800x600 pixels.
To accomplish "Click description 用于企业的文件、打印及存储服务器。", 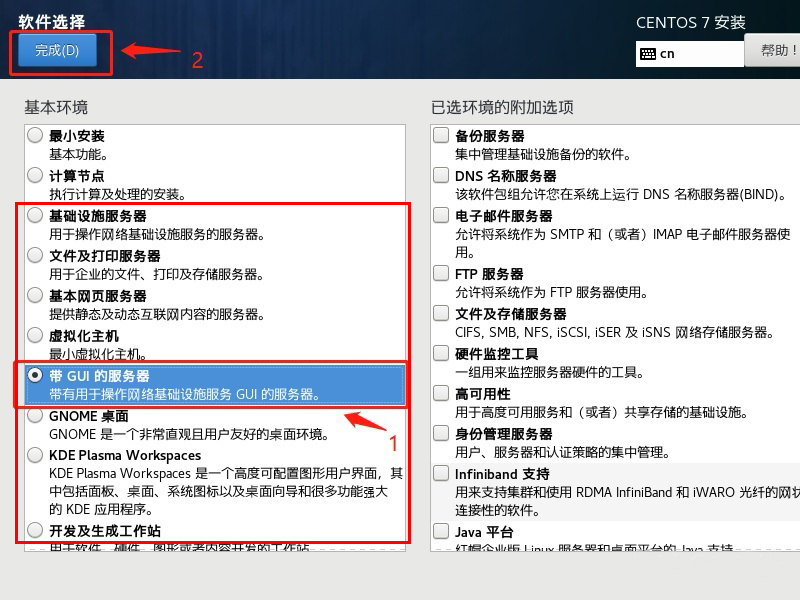I will (x=157, y=274).
